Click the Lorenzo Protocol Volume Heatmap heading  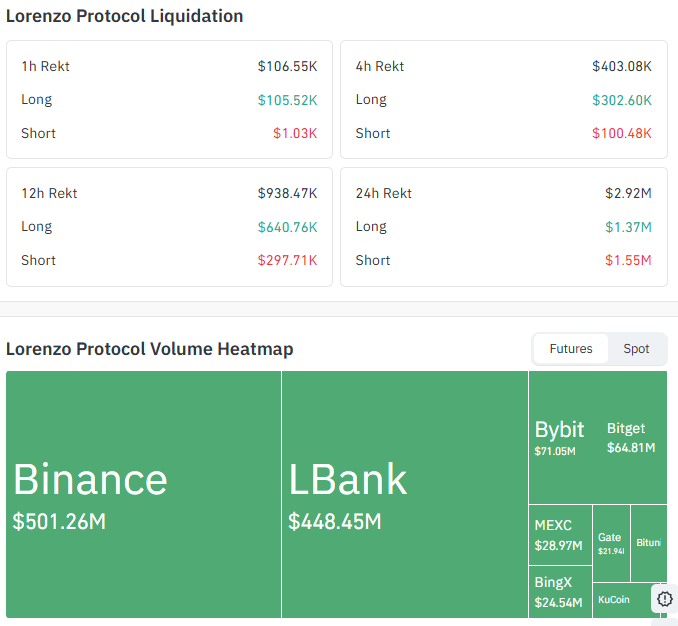[150, 349]
